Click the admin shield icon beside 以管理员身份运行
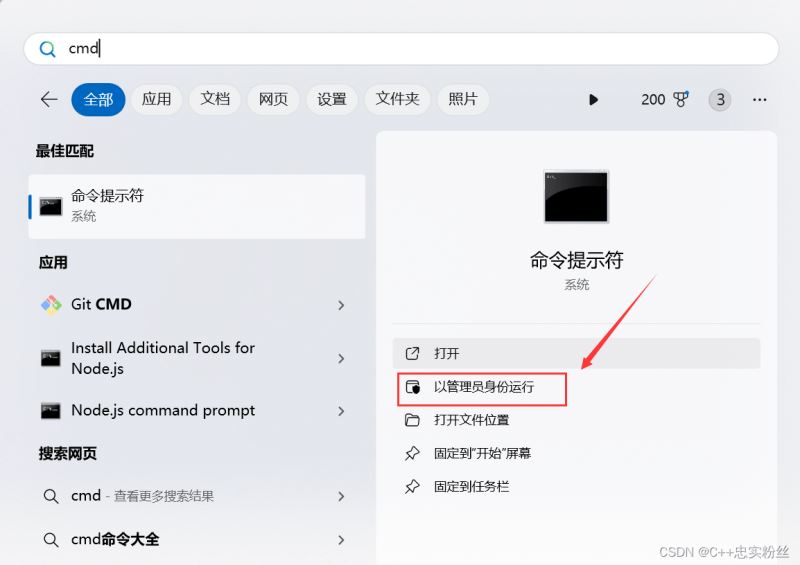Viewport: 800px width, 565px height. (412, 387)
